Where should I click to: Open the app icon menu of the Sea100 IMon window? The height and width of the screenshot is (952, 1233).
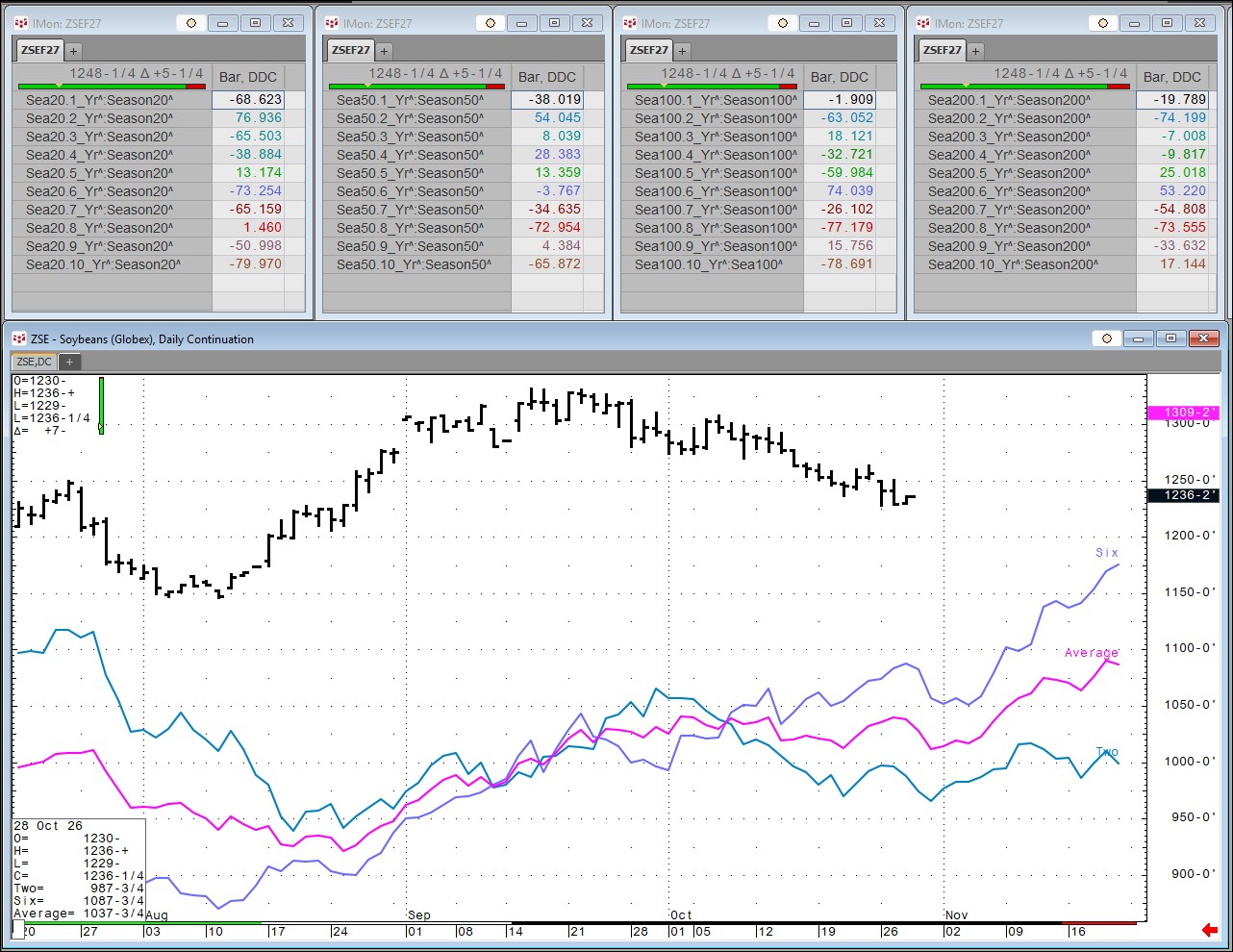630,23
